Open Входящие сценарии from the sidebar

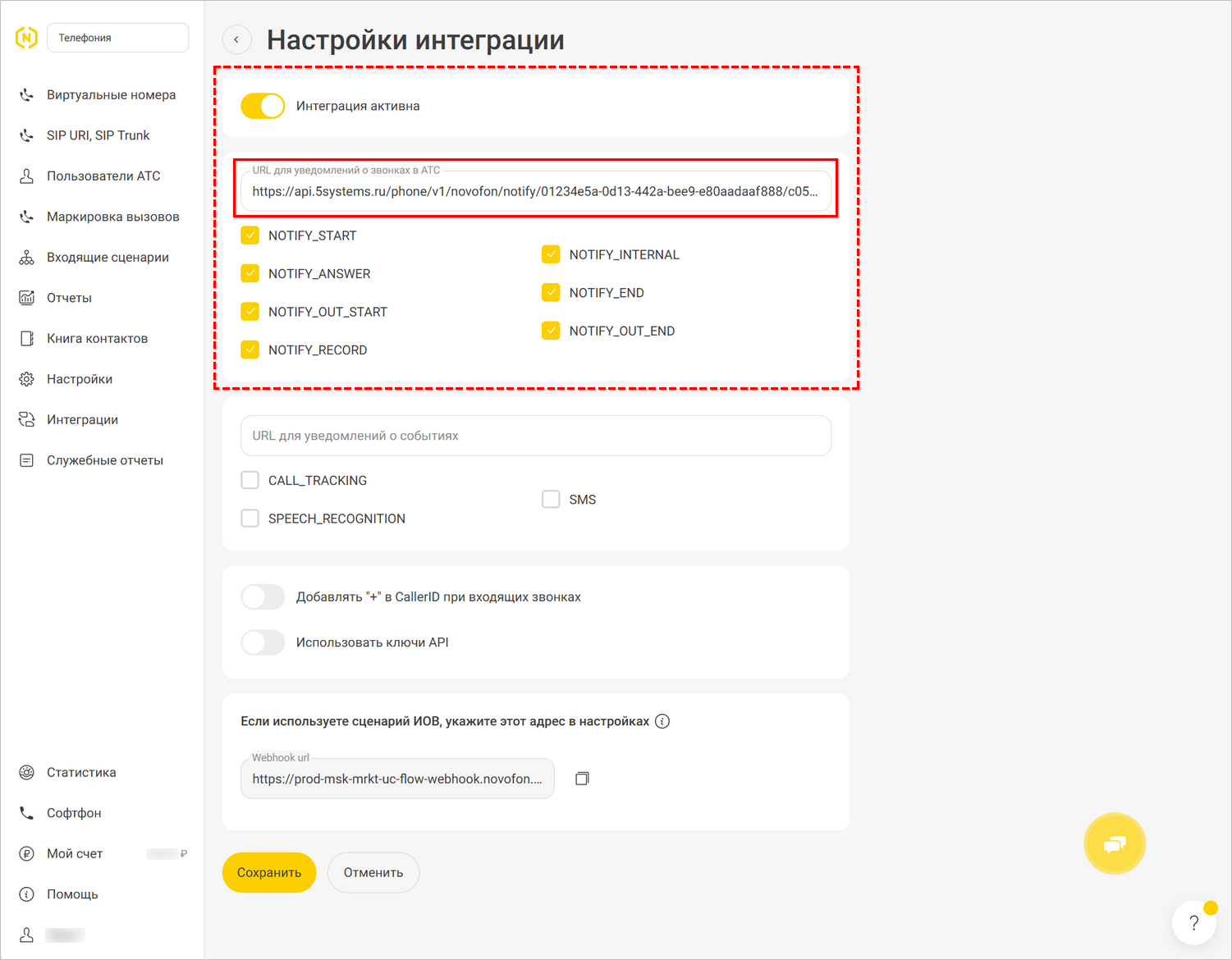(26, 256)
